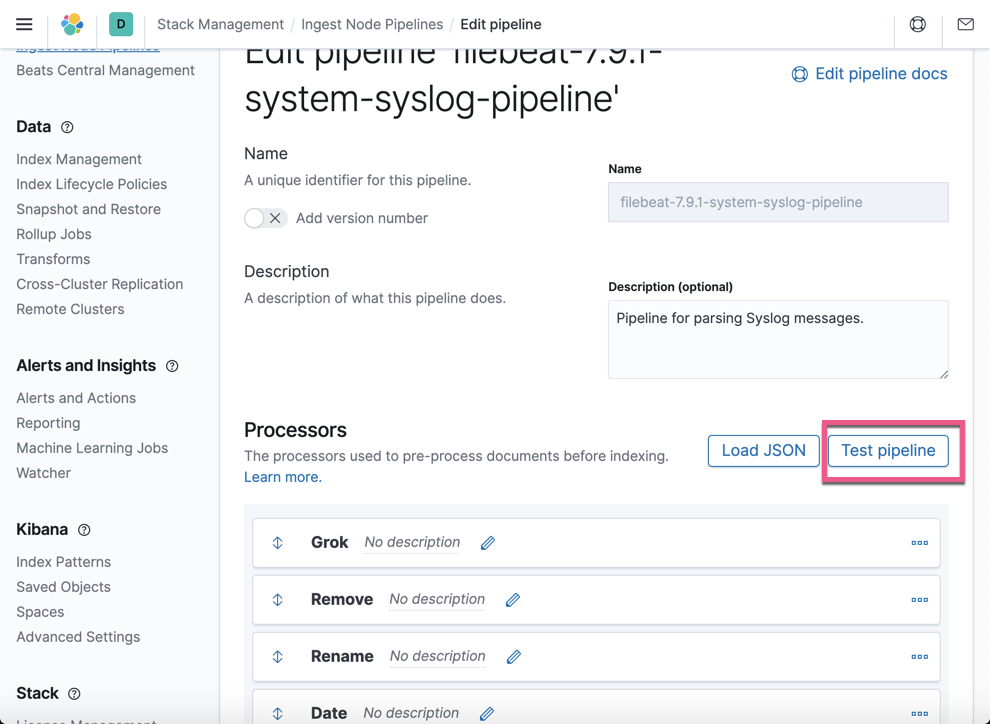Click the Date processor No description text
Viewport: 990px width, 724px height.
click(x=411, y=713)
